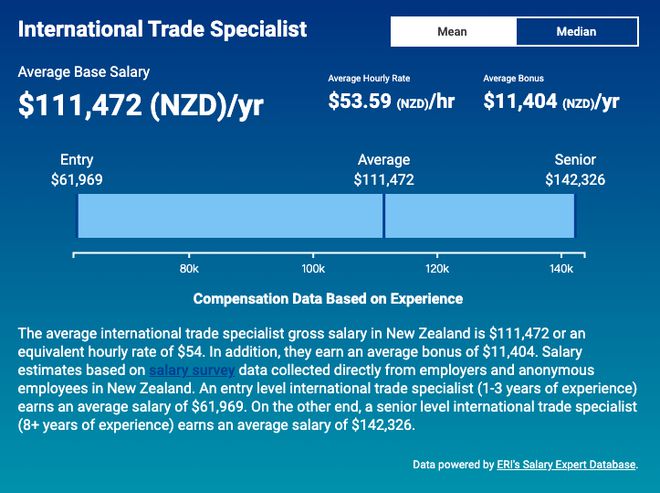Click the Entry $61,969 label
Screen dimensions: 660x493
pyautogui.click(x=77, y=170)
